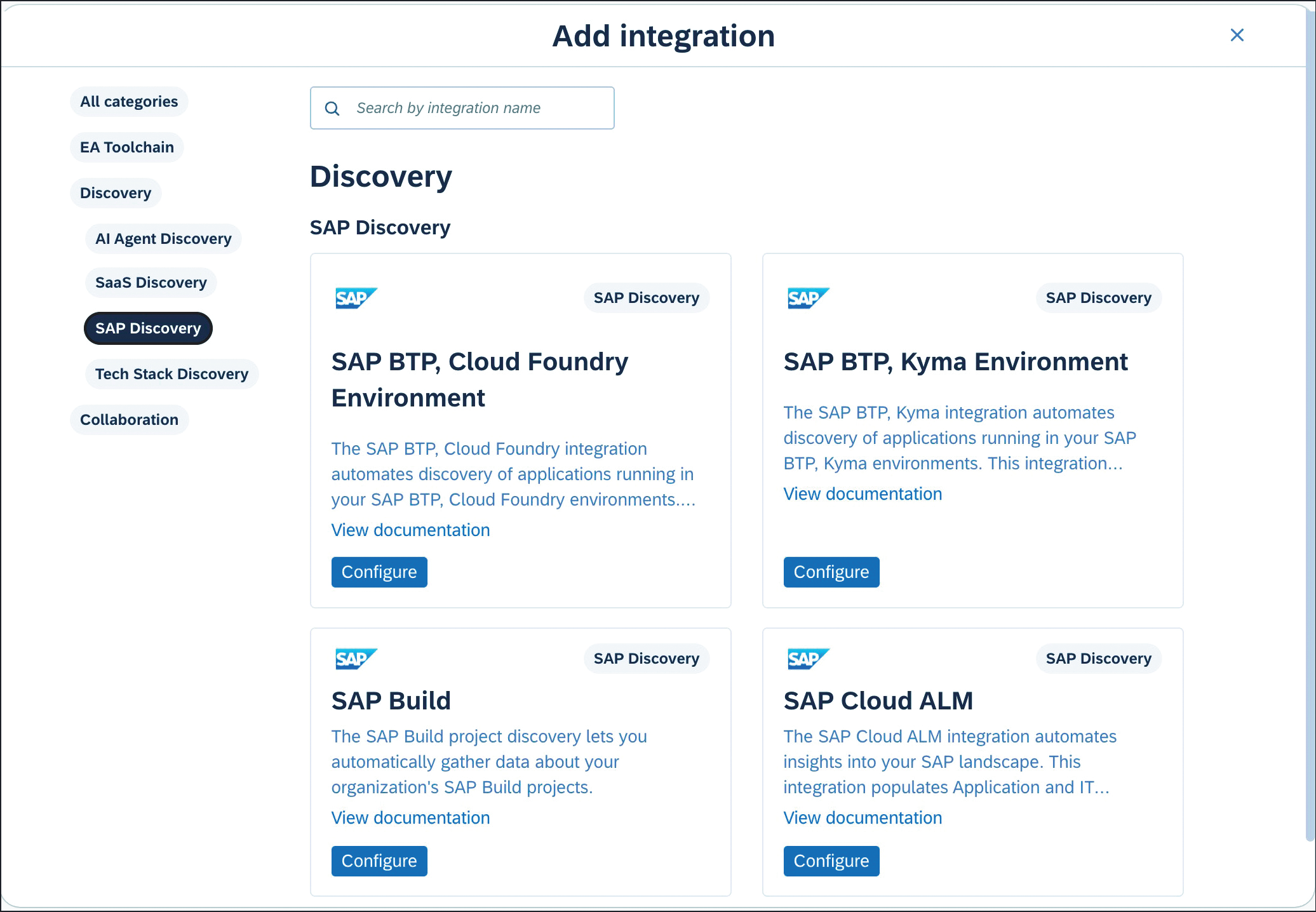Image resolution: width=1316 pixels, height=912 pixels.
Task: Configure SAP Cloud ALM integration
Action: [831, 861]
